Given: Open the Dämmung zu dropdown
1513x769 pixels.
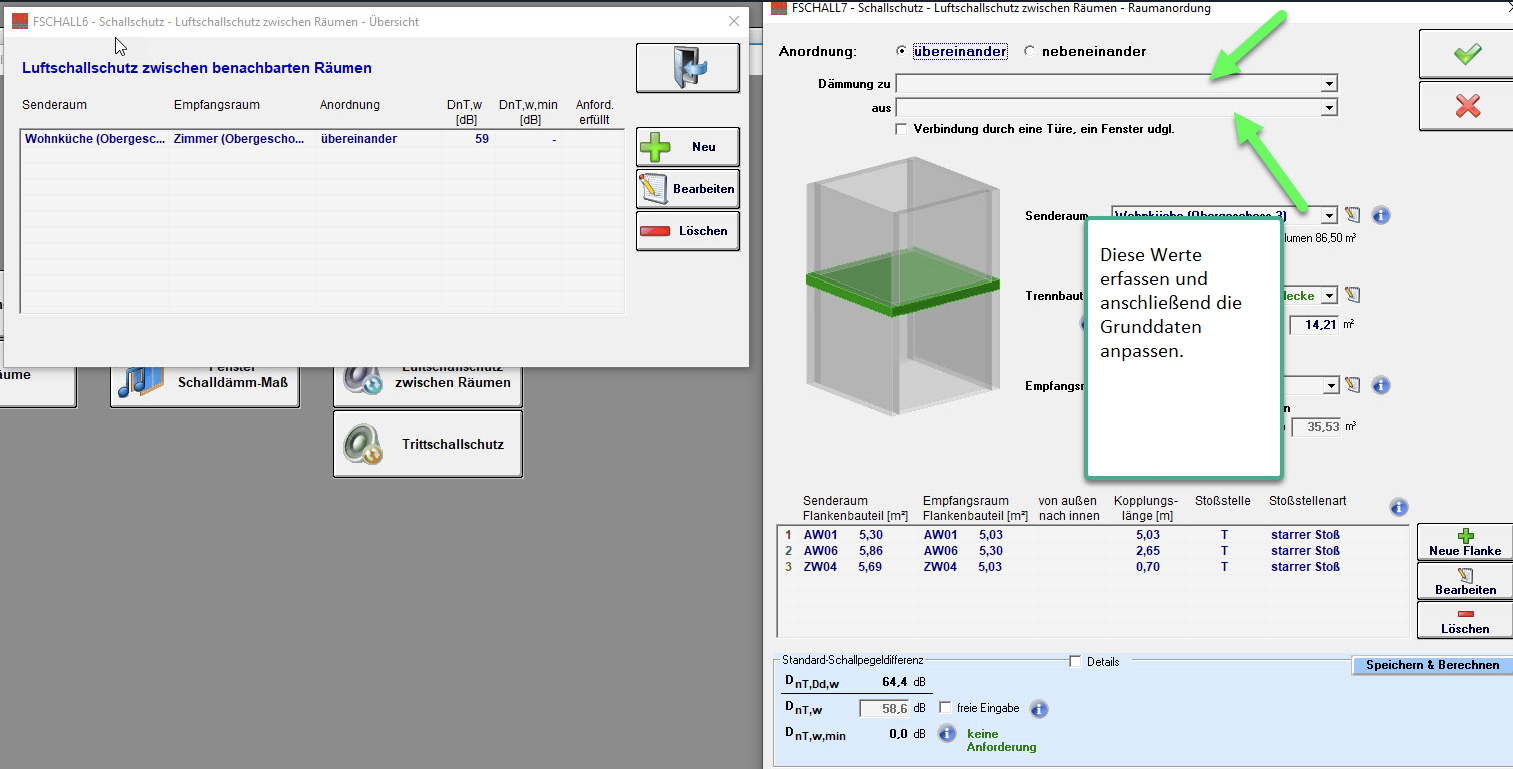Looking at the screenshot, I should [1328, 84].
